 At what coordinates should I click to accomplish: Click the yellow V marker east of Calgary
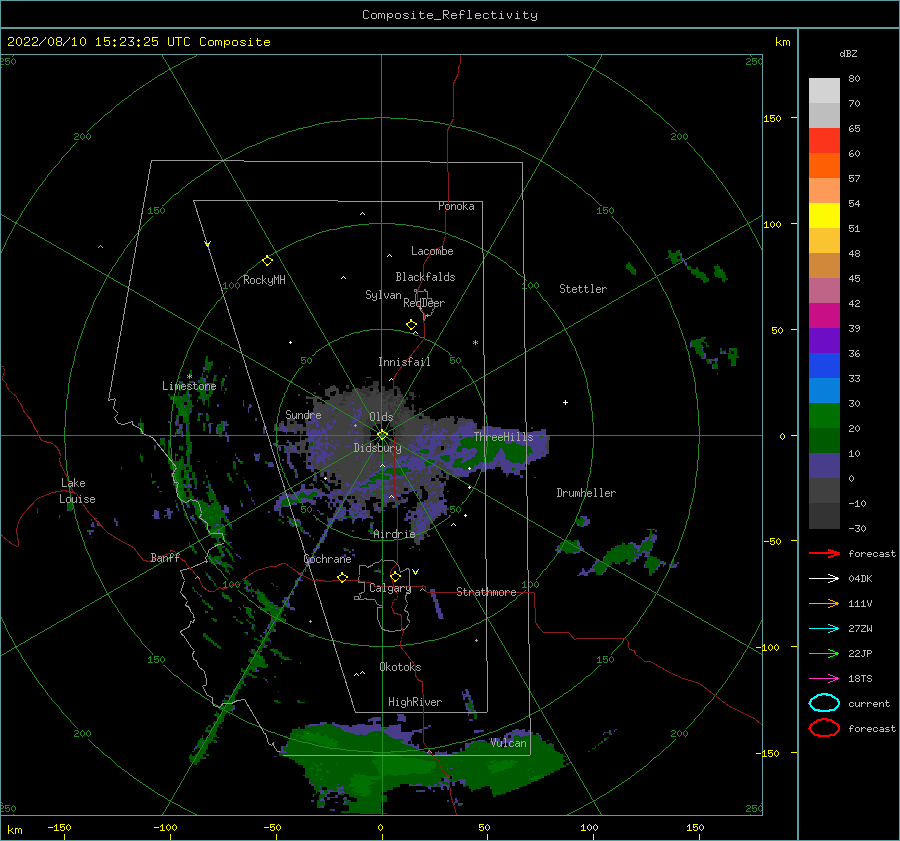(415, 572)
